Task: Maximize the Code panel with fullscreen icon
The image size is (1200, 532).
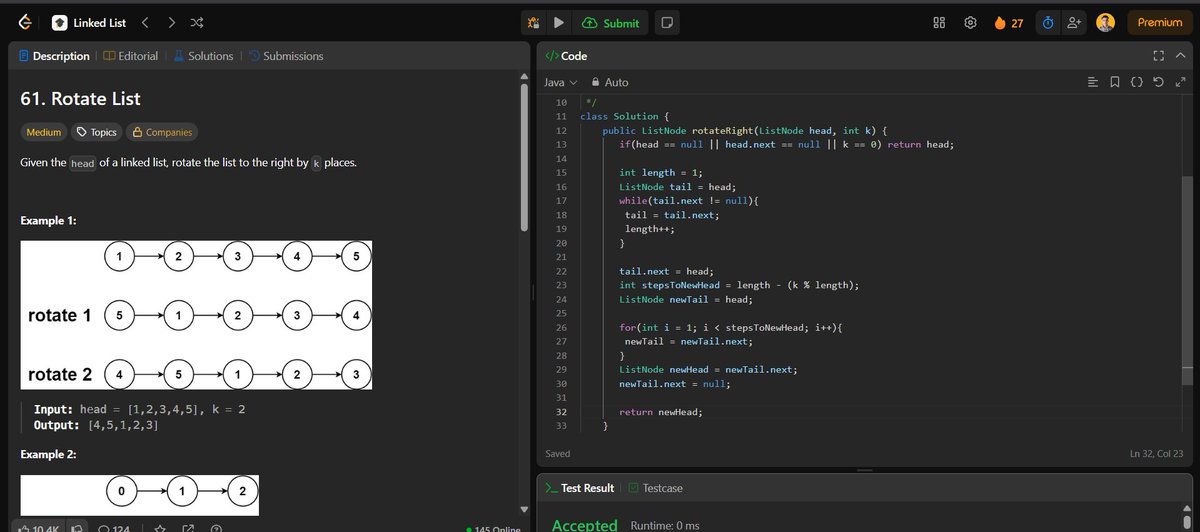Action: point(1159,56)
